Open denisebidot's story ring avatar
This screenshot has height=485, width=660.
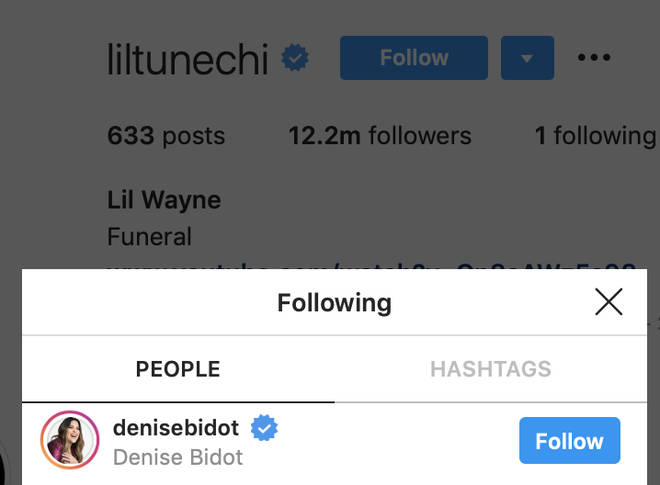(x=70, y=440)
